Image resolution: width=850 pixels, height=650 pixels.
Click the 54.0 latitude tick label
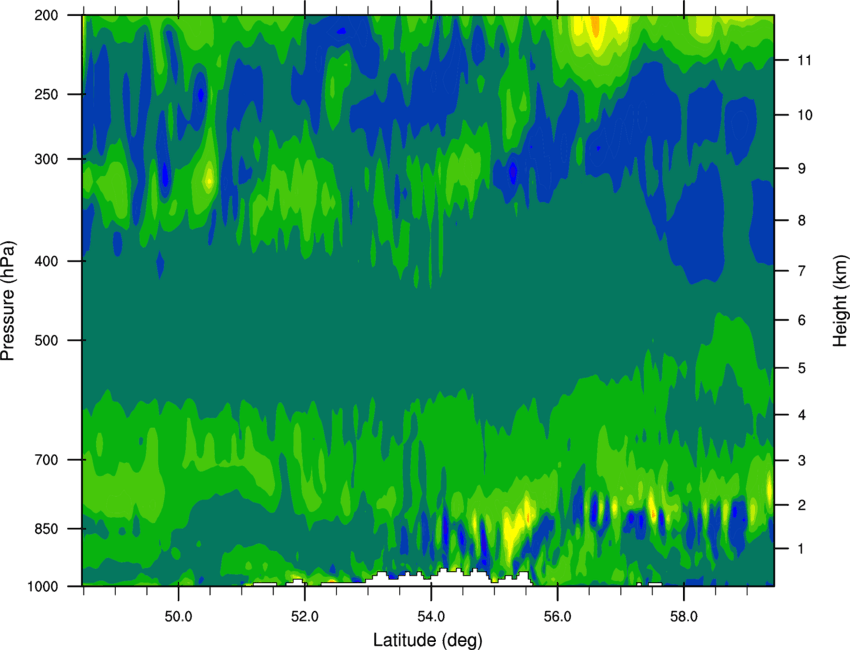pos(431,617)
